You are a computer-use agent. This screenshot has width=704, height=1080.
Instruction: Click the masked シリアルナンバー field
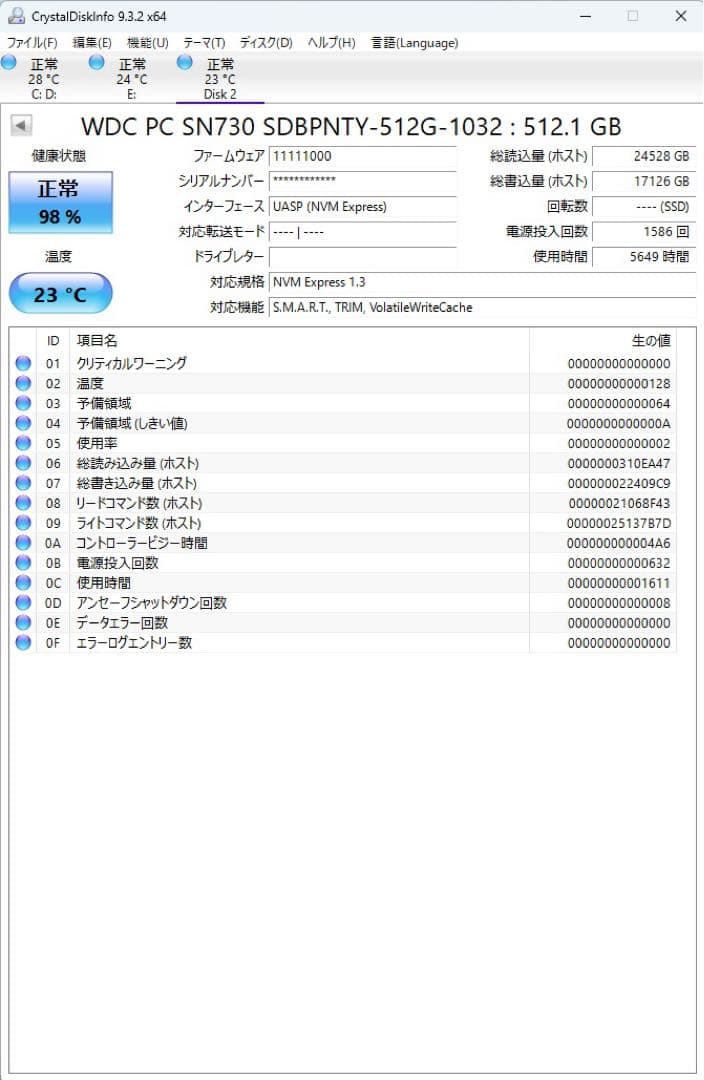click(x=362, y=181)
